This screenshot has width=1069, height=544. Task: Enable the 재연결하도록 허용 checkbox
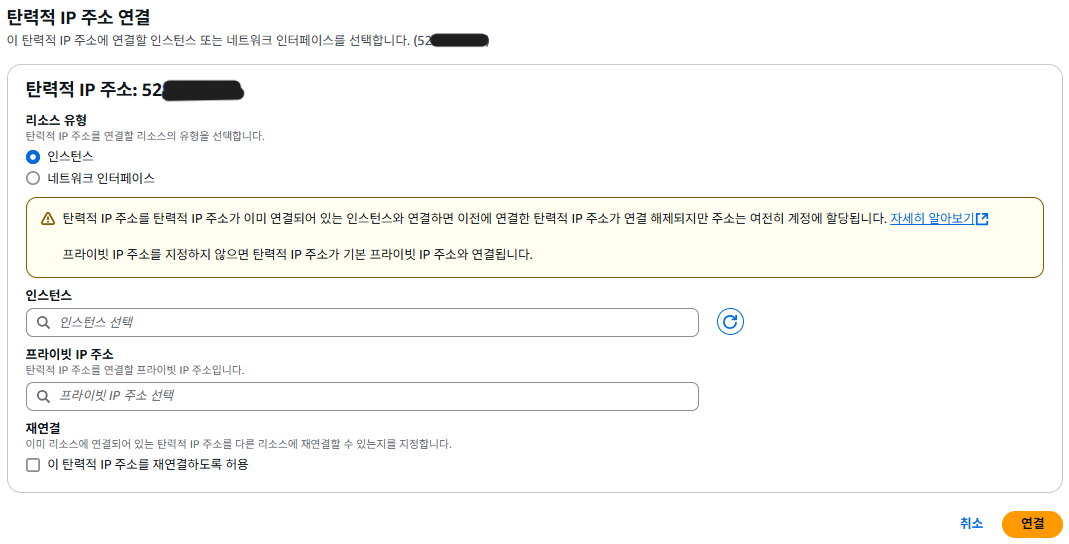tap(33, 464)
